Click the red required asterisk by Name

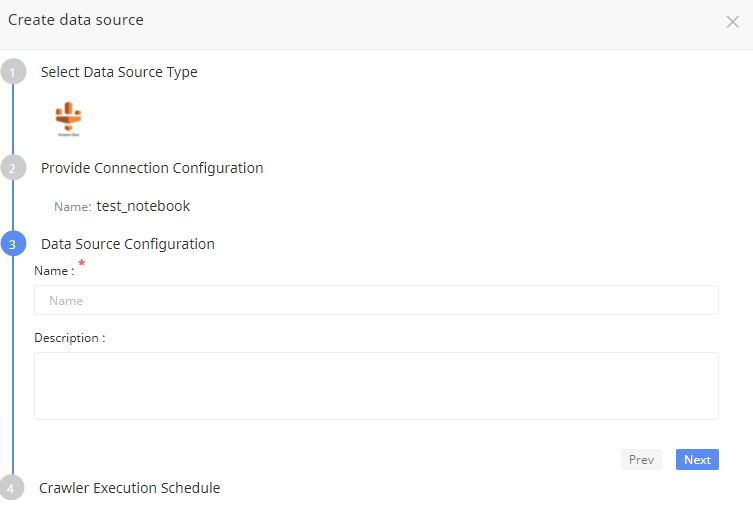point(82,263)
